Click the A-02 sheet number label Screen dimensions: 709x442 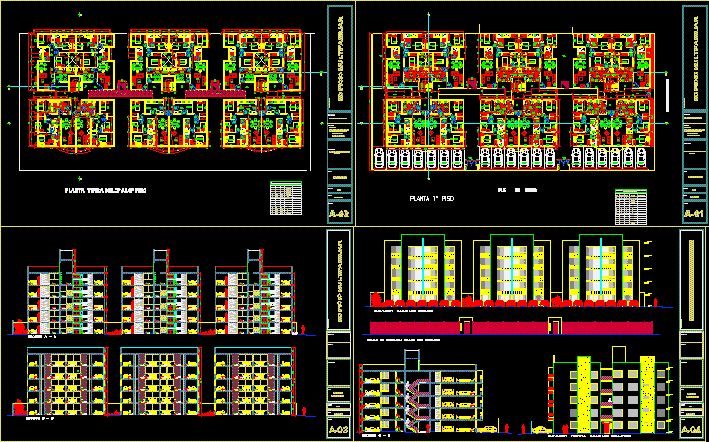pos(339,214)
